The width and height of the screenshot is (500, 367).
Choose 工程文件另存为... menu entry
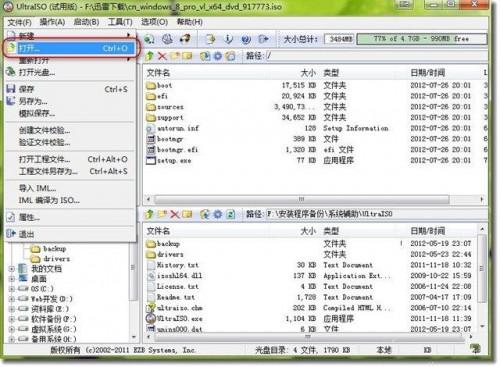tap(70, 172)
